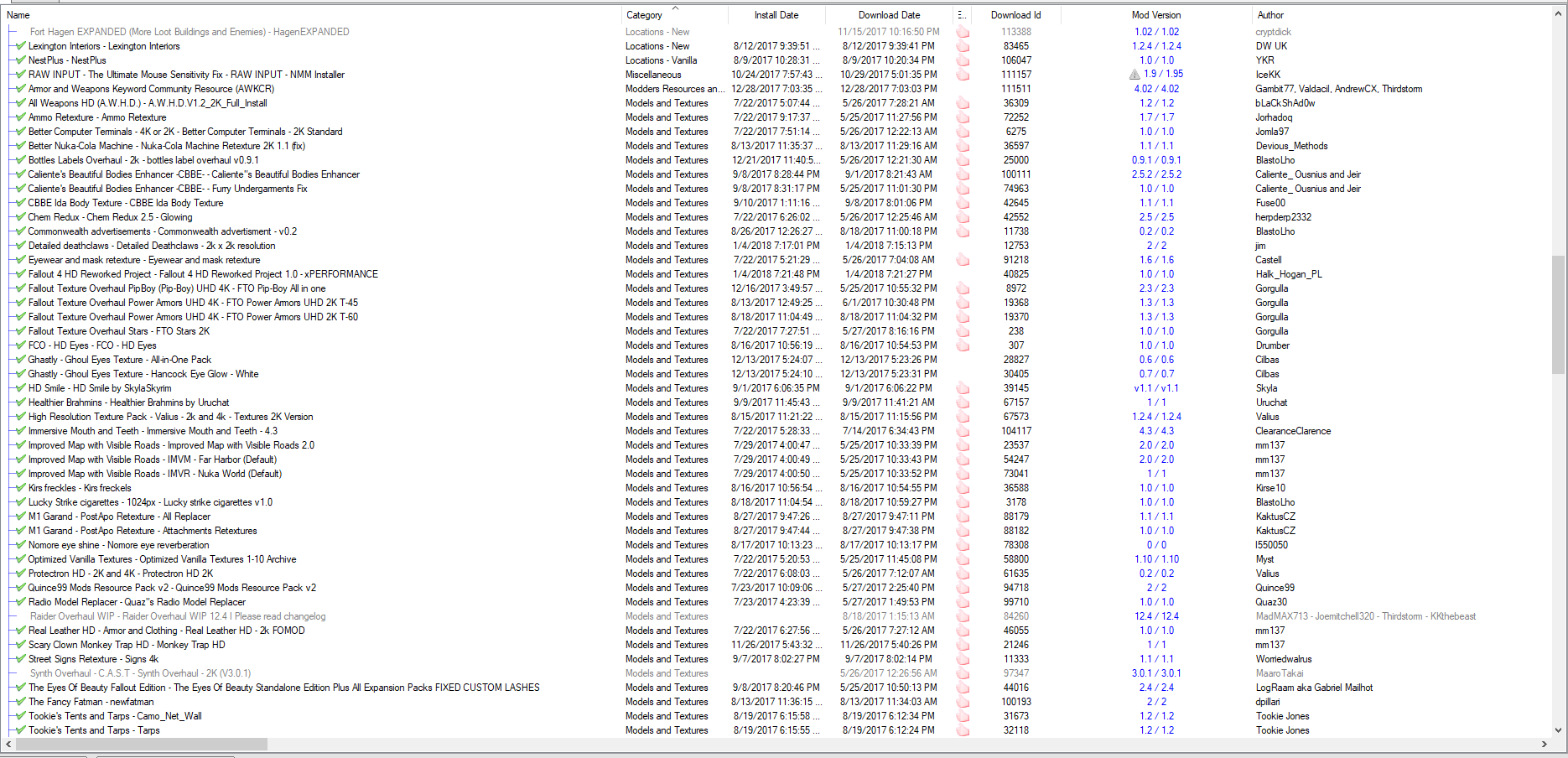The height and width of the screenshot is (758, 1568).
Task: Click the endorse thumb for Commonwealth advertisements
Action: pos(963,231)
